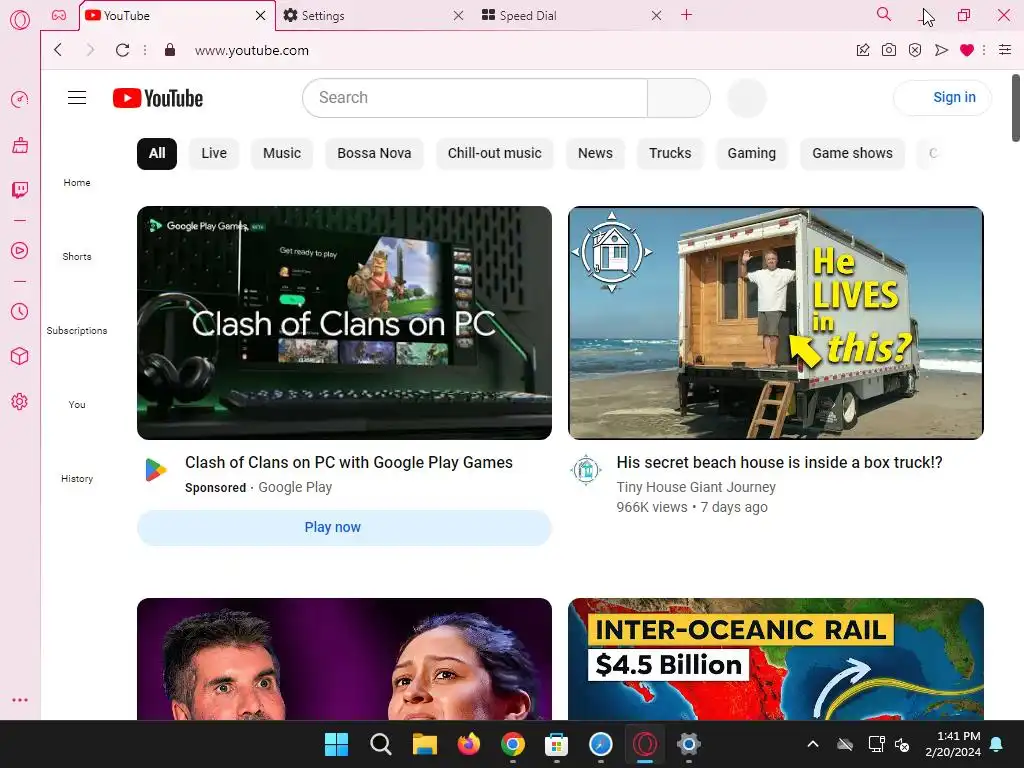Open the GX Corner gamepad icon
The height and width of the screenshot is (768, 1024).
pos(59,15)
